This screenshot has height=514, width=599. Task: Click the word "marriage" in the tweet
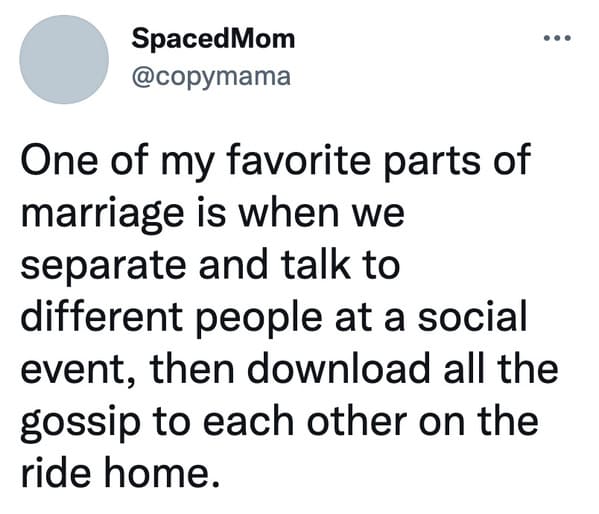103,214
